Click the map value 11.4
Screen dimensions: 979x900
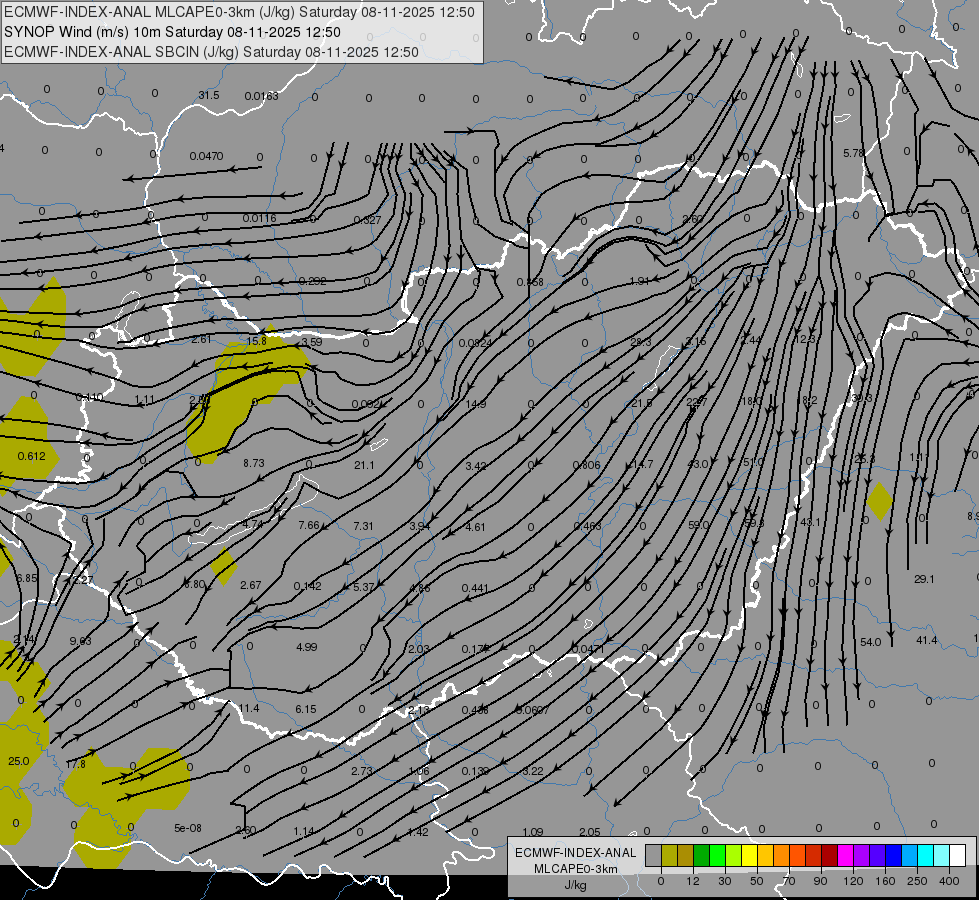(x=248, y=708)
